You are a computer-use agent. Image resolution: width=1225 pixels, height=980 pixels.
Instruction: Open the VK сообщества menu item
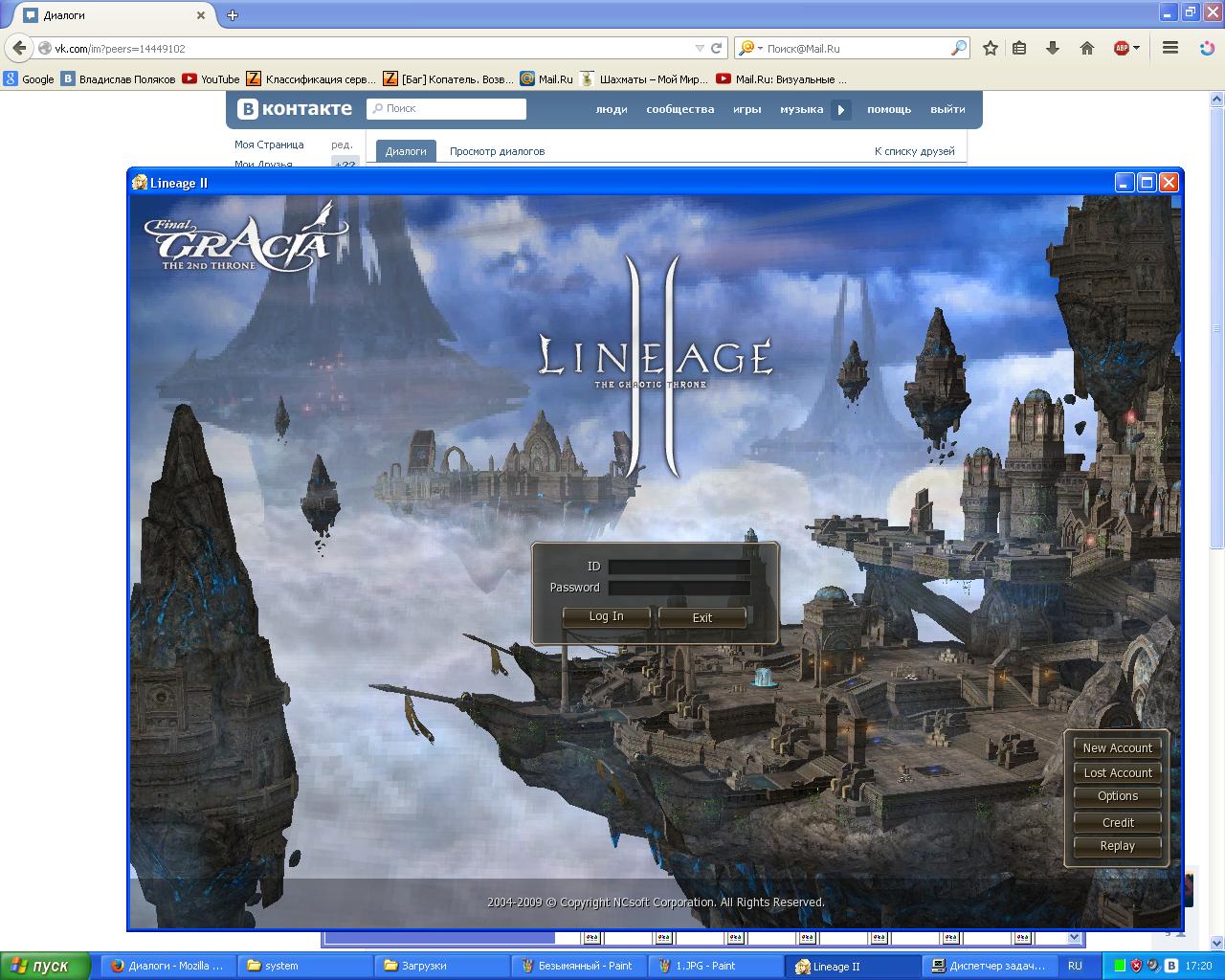click(x=680, y=109)
